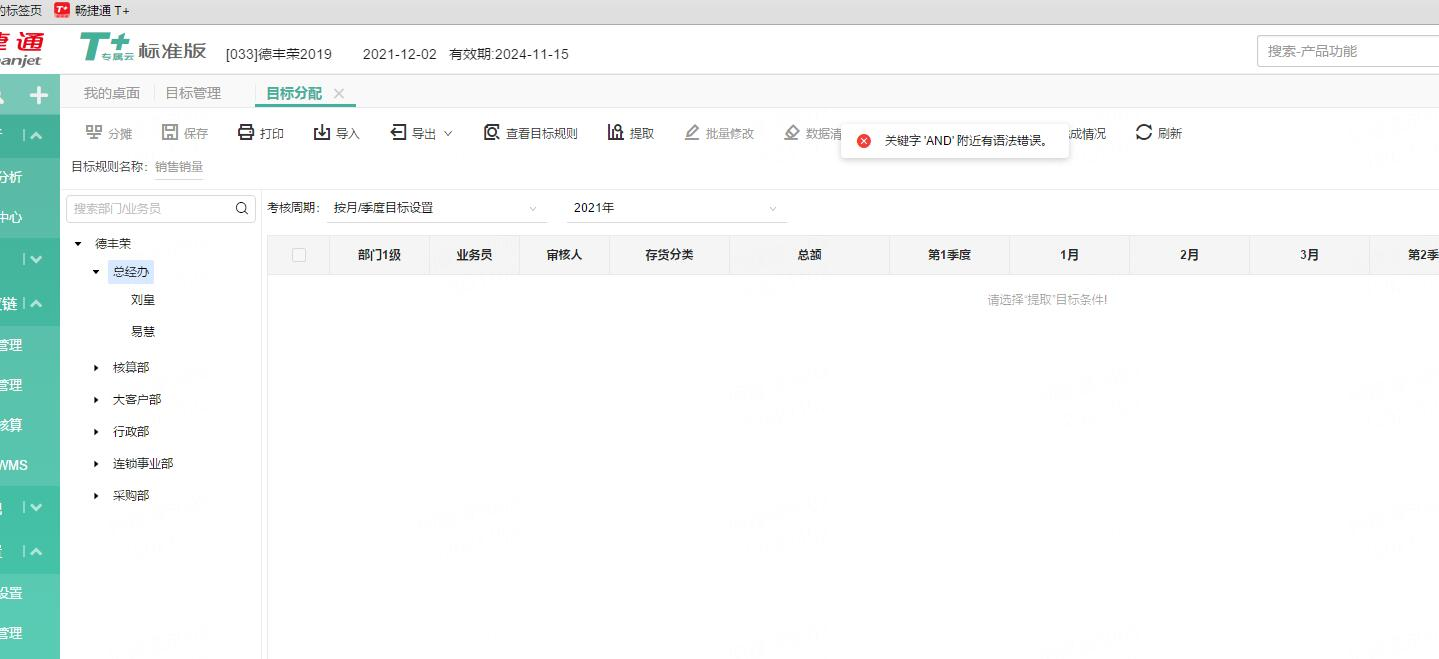Open the 2021年 year dropdown
The width and height of the screenshot is (1439, 659).
pyautogui.click(x=677, y=208)
